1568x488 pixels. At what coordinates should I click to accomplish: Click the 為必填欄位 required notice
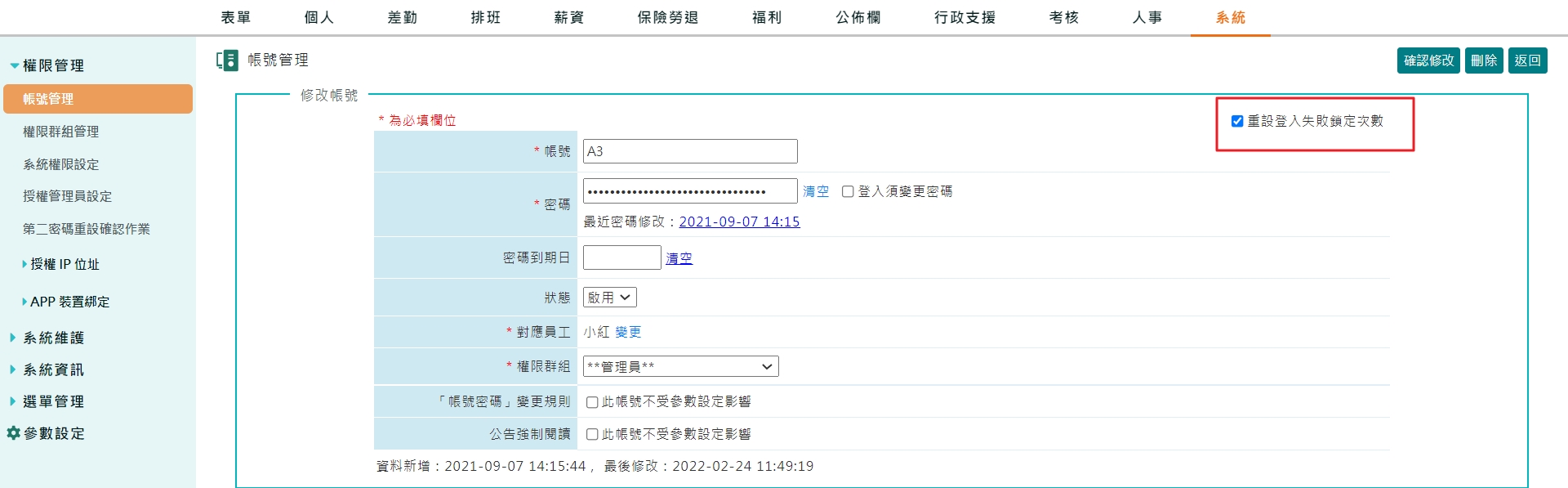click(417, 120)
